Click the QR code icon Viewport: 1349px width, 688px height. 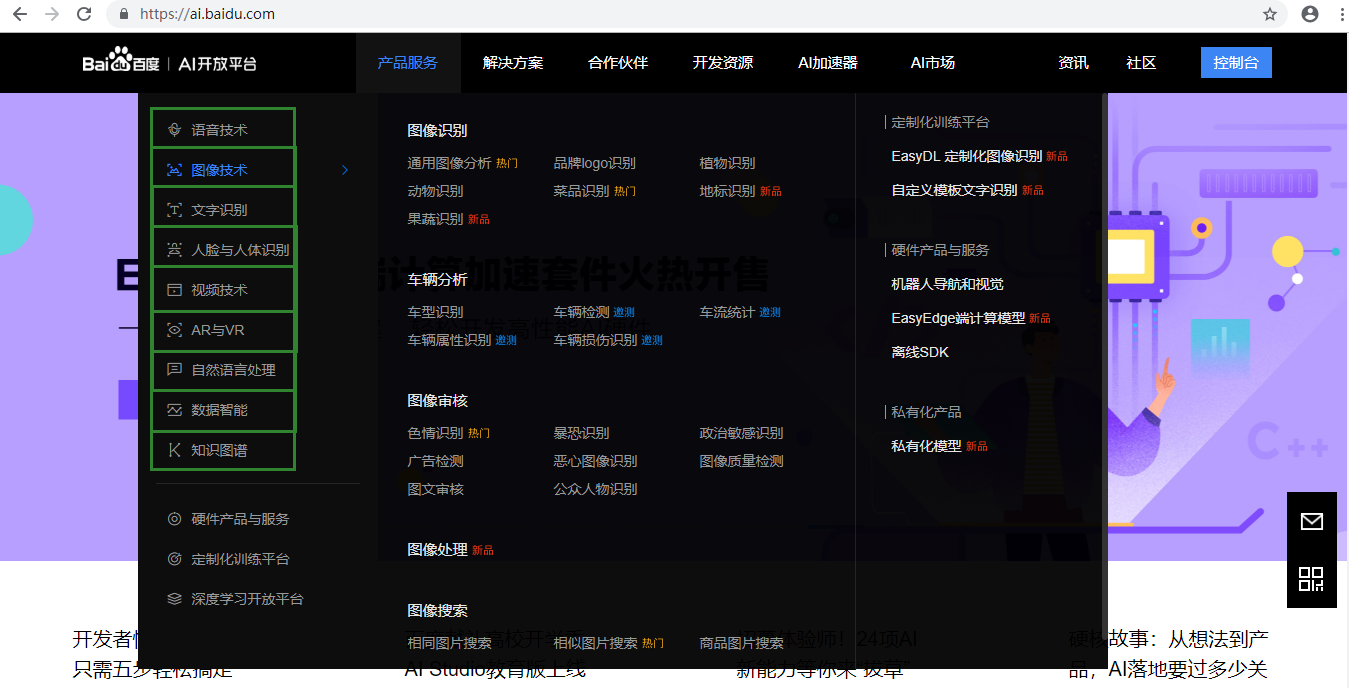(x=1311, y=579)
